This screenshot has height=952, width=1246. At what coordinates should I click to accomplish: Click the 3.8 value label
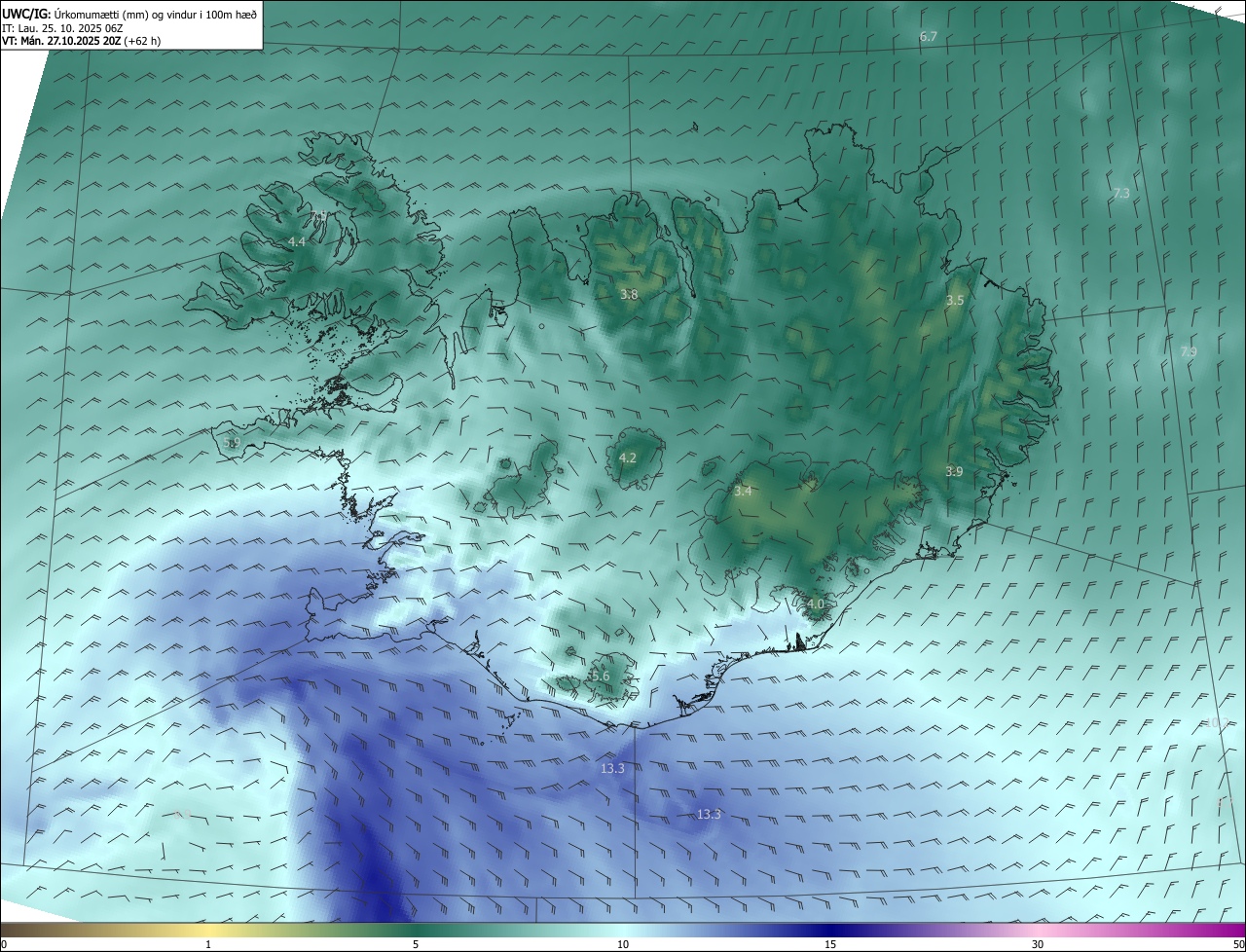click(x=629, y=294)
